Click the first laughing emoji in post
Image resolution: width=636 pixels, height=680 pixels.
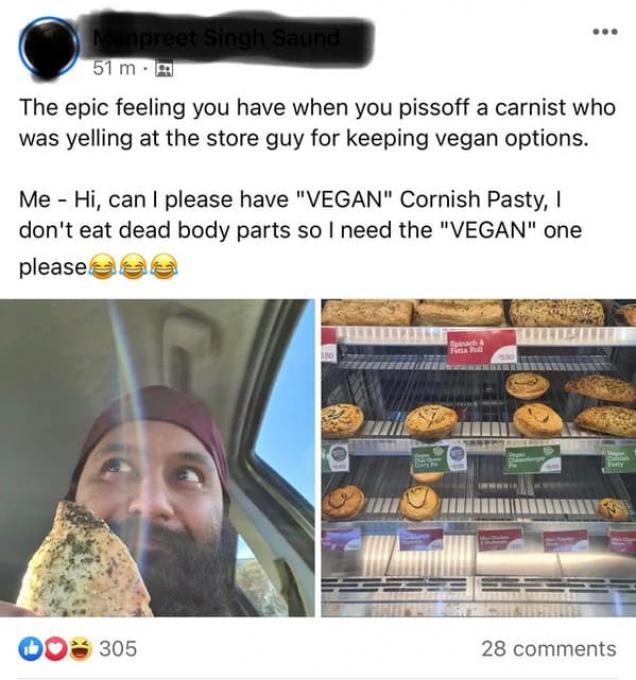104,268
